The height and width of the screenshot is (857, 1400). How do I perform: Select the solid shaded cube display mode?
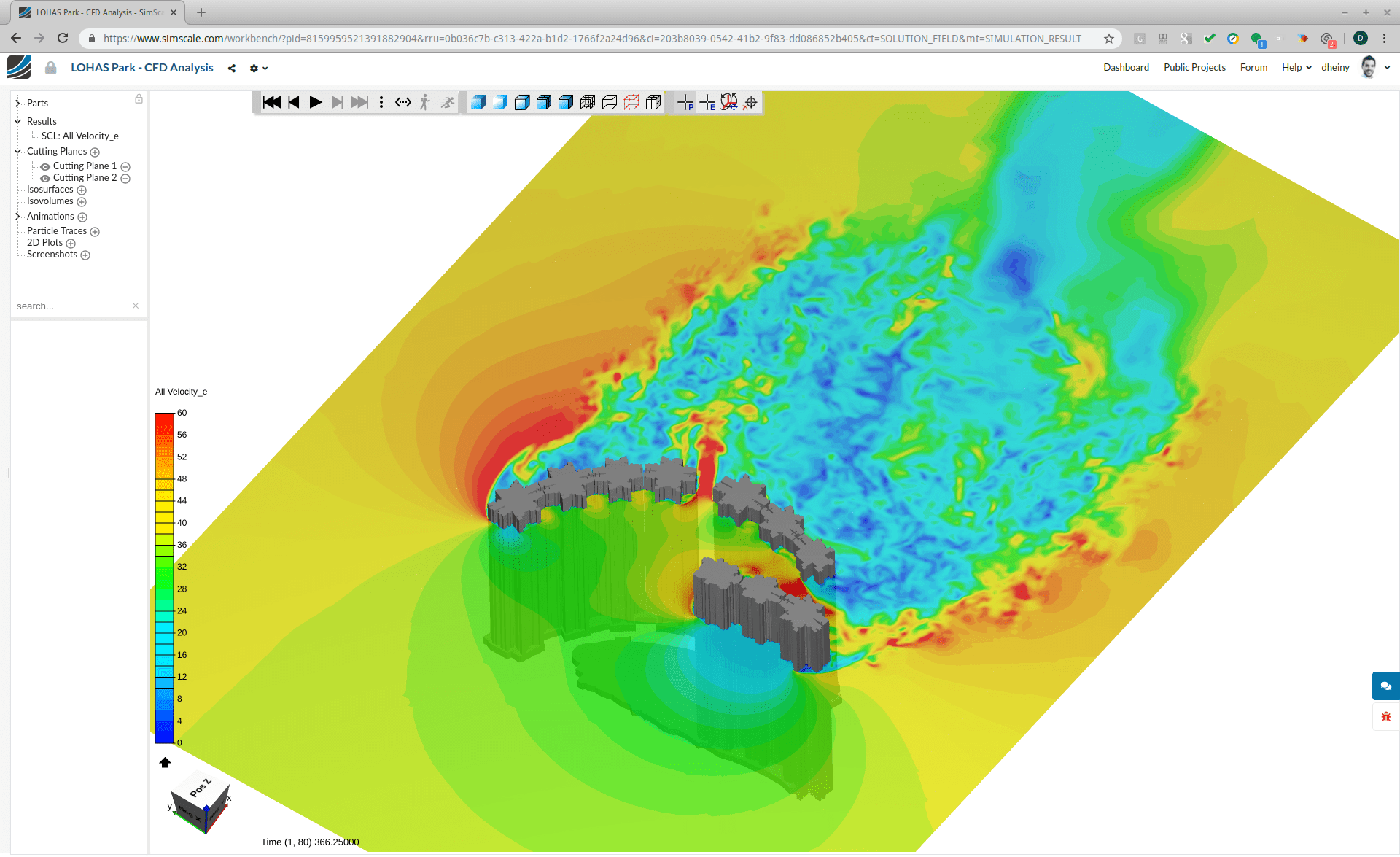[x=478, y=102]
